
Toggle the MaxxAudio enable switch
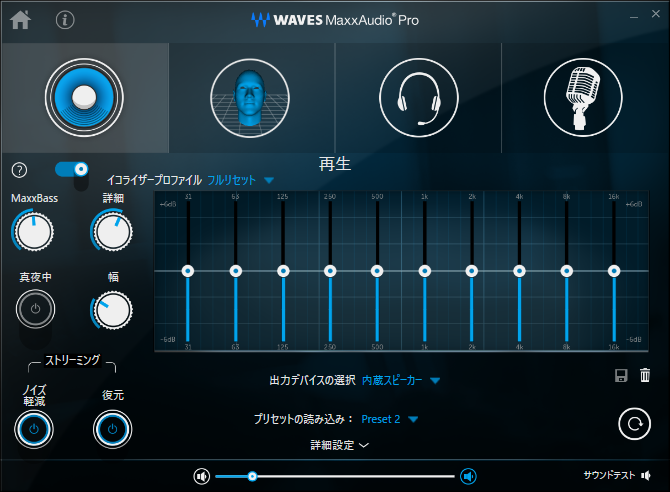71,169
